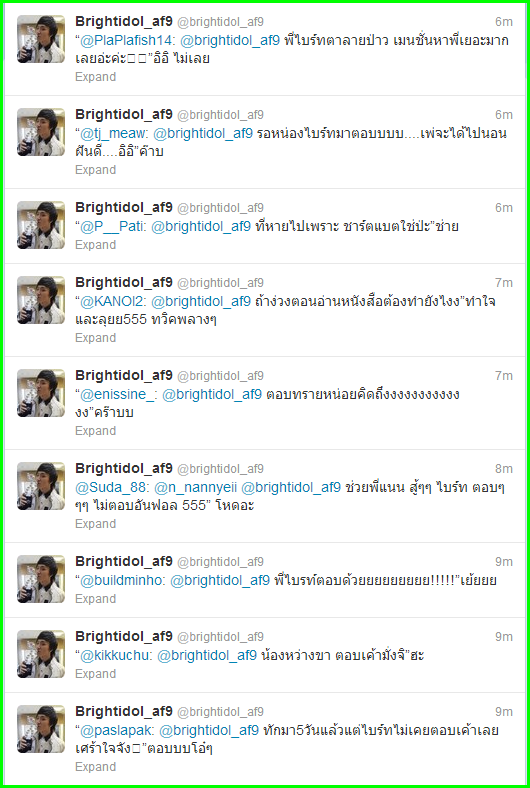Open the @KANOI2 profile link
The image size is (530, 788).
click(113, 302)
